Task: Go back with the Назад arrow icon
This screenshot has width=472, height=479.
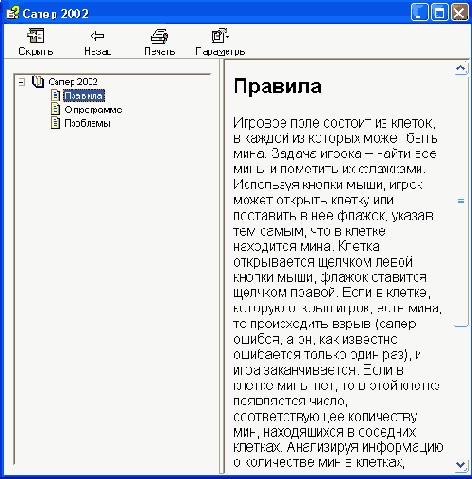Action: pyautogui.click(x=97, y=36)
